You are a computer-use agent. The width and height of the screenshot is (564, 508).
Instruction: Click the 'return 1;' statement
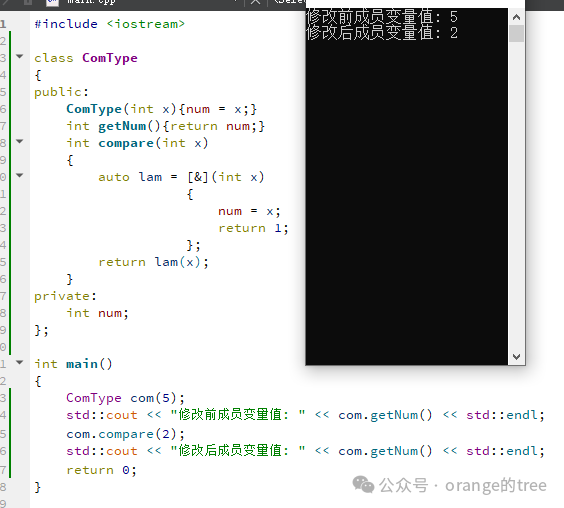[253, 228]
